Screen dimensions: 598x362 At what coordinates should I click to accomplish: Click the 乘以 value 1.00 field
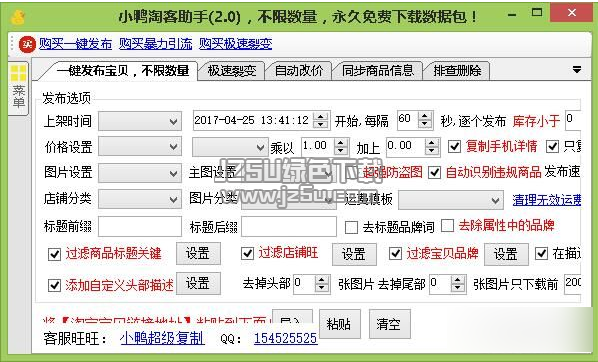[317, 147]
